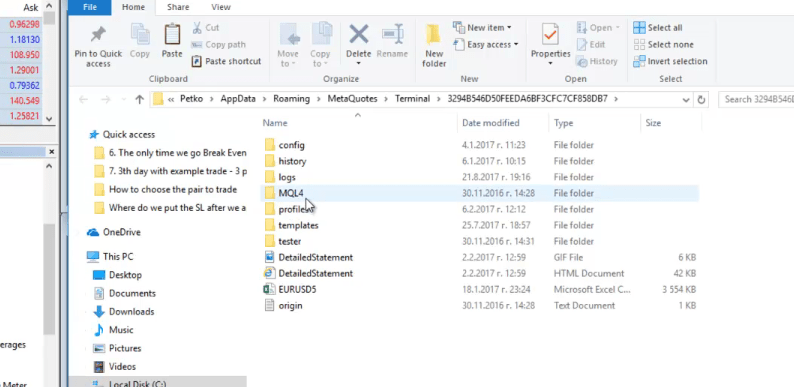Open Downloads in navigation pane
794x387 pixels.
[124, 312]
